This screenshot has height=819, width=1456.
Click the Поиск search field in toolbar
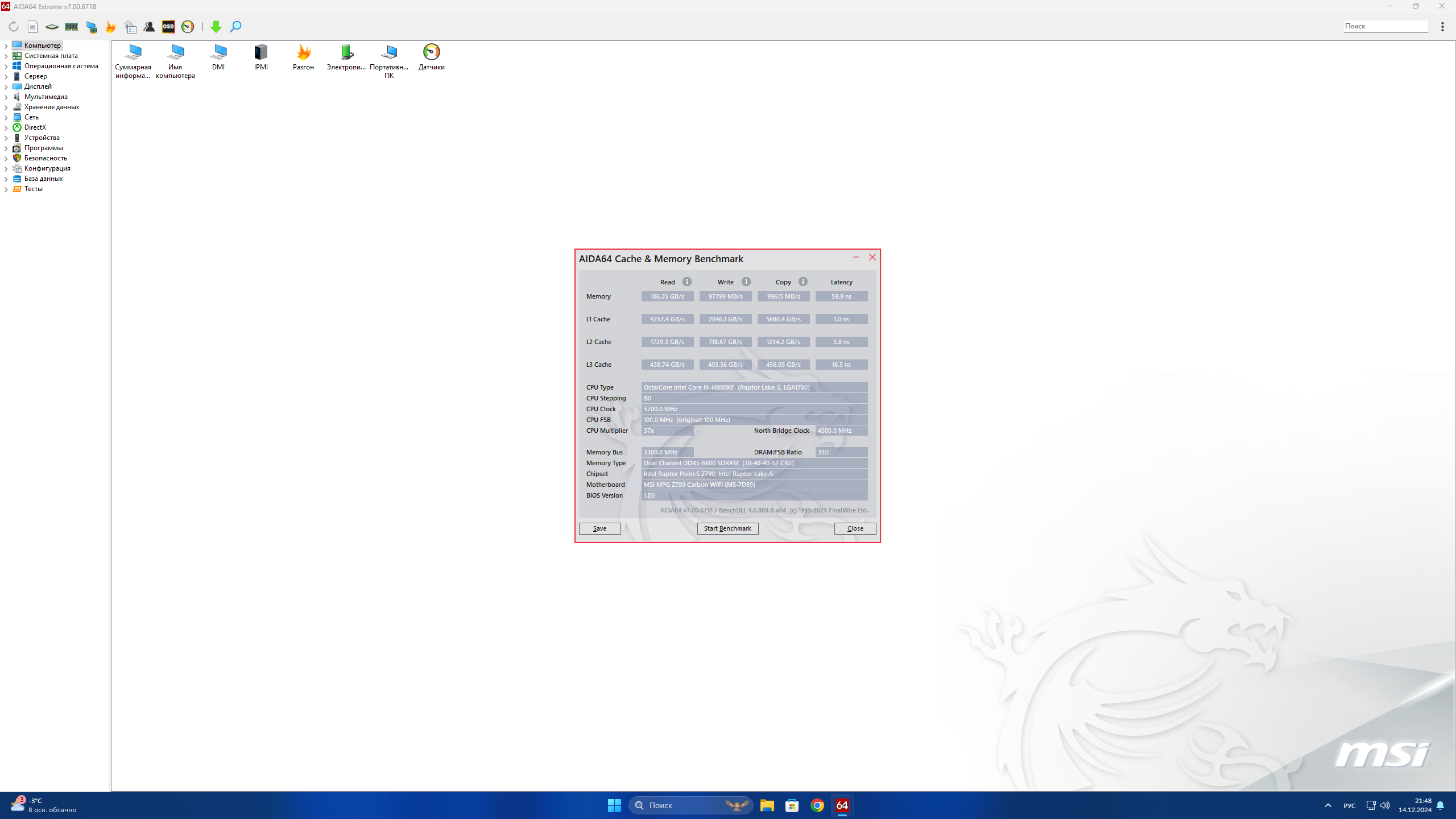(1385, 26)
